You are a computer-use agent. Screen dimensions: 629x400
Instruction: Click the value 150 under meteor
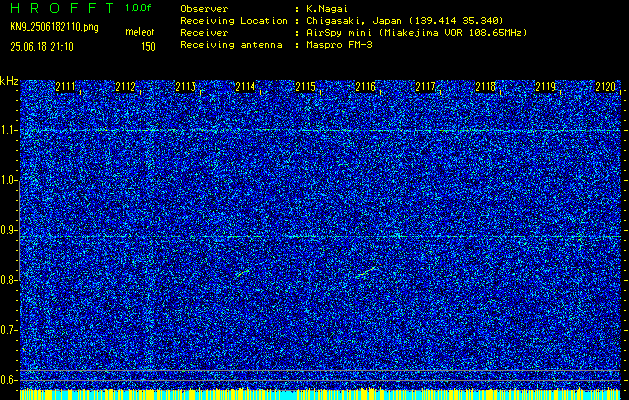148,47
